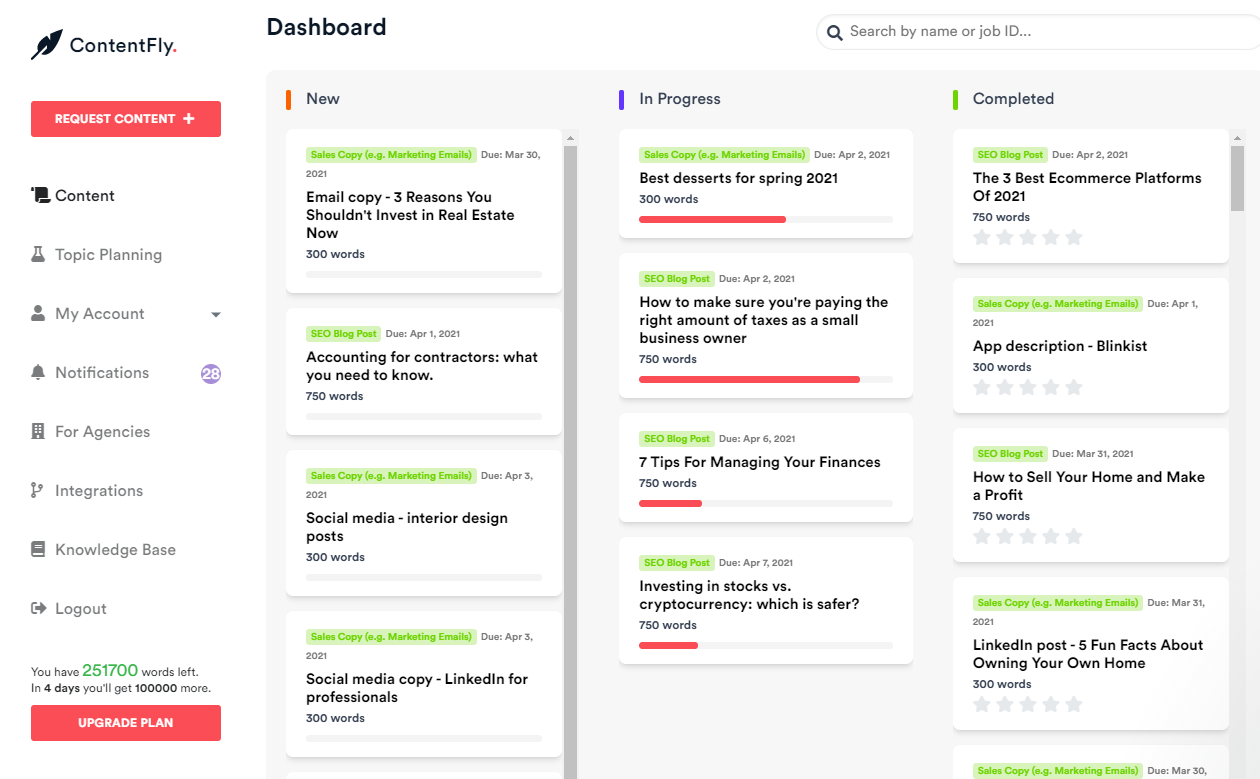
Task: Click the Integrations branch icon
Action: click(x=38, y=491)
